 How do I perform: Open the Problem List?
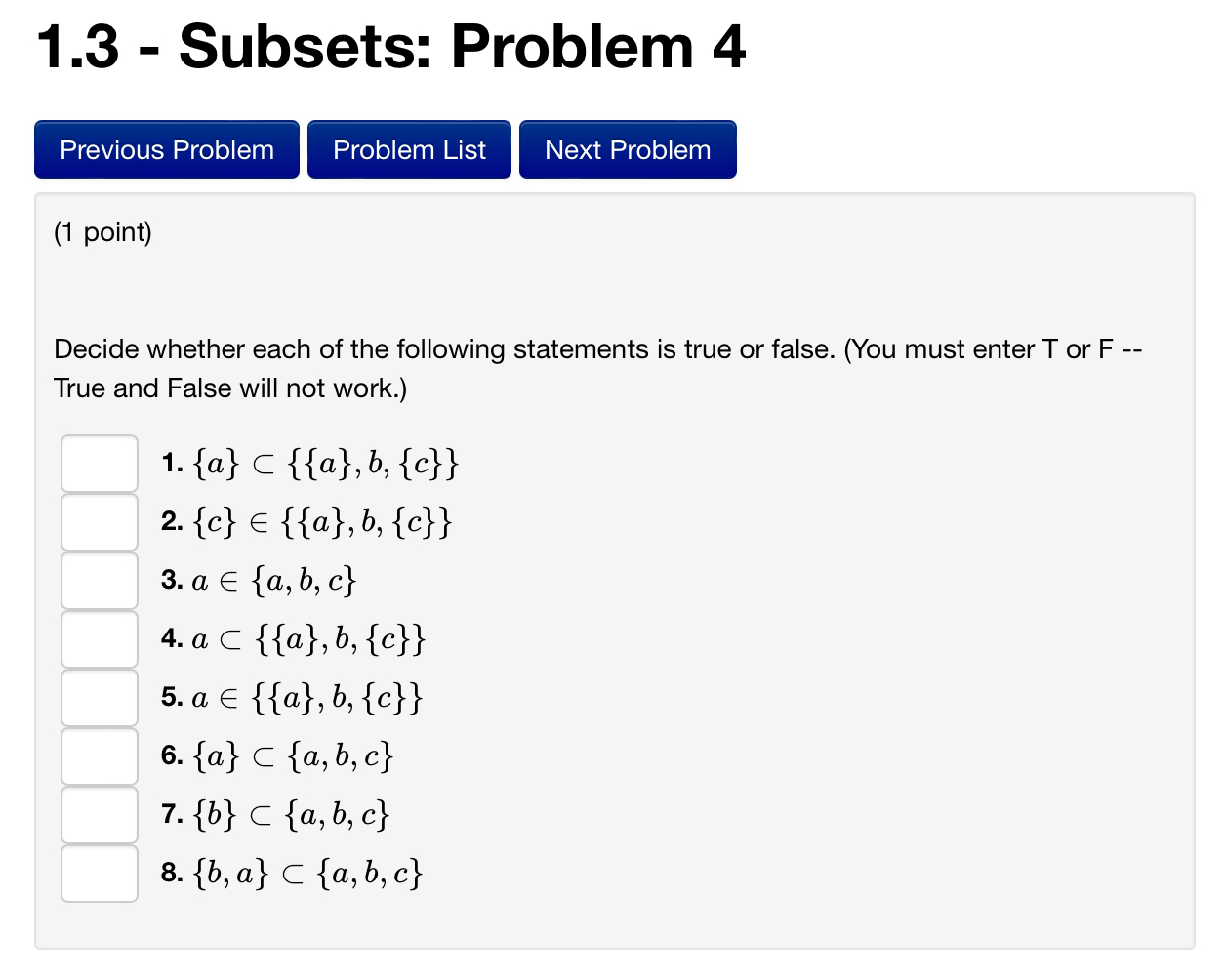(x=408, y=149)
